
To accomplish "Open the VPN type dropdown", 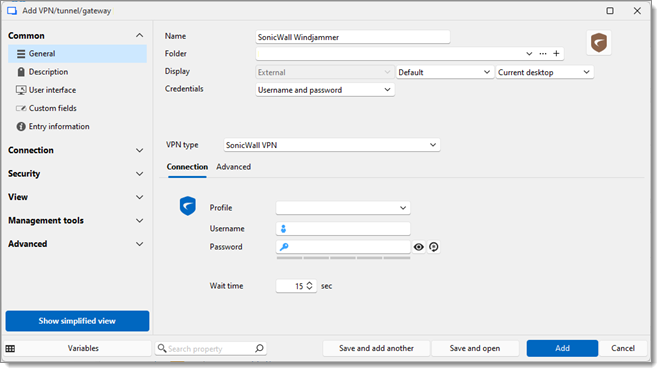I will click(331, 145).
